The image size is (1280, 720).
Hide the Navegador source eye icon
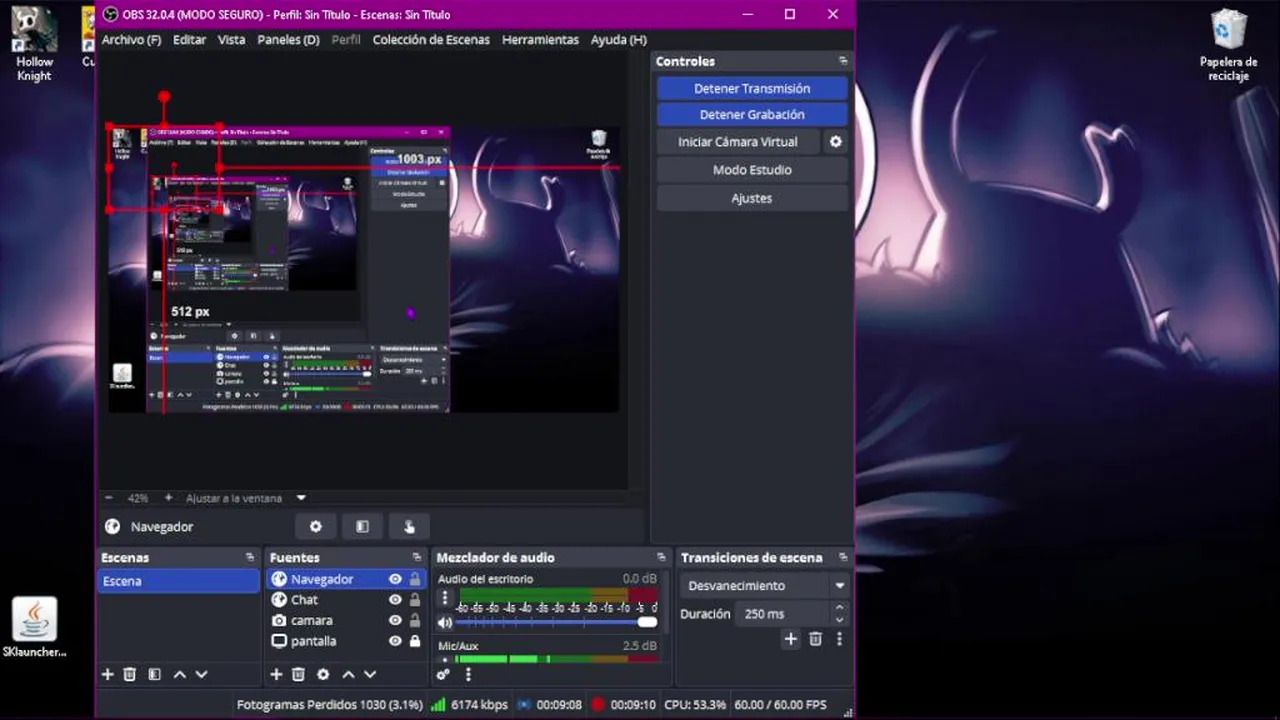pyautogui.click(x=395, y=579)
